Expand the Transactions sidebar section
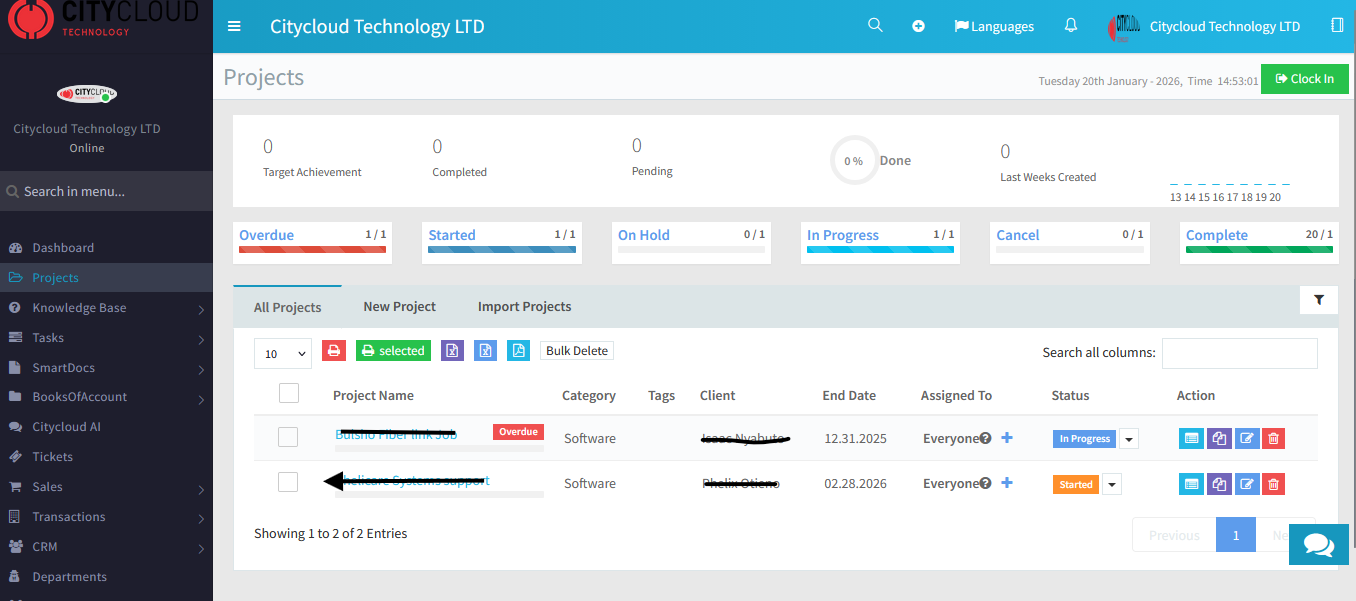This screenshot has height=601, width=1356. click(106, 517)
